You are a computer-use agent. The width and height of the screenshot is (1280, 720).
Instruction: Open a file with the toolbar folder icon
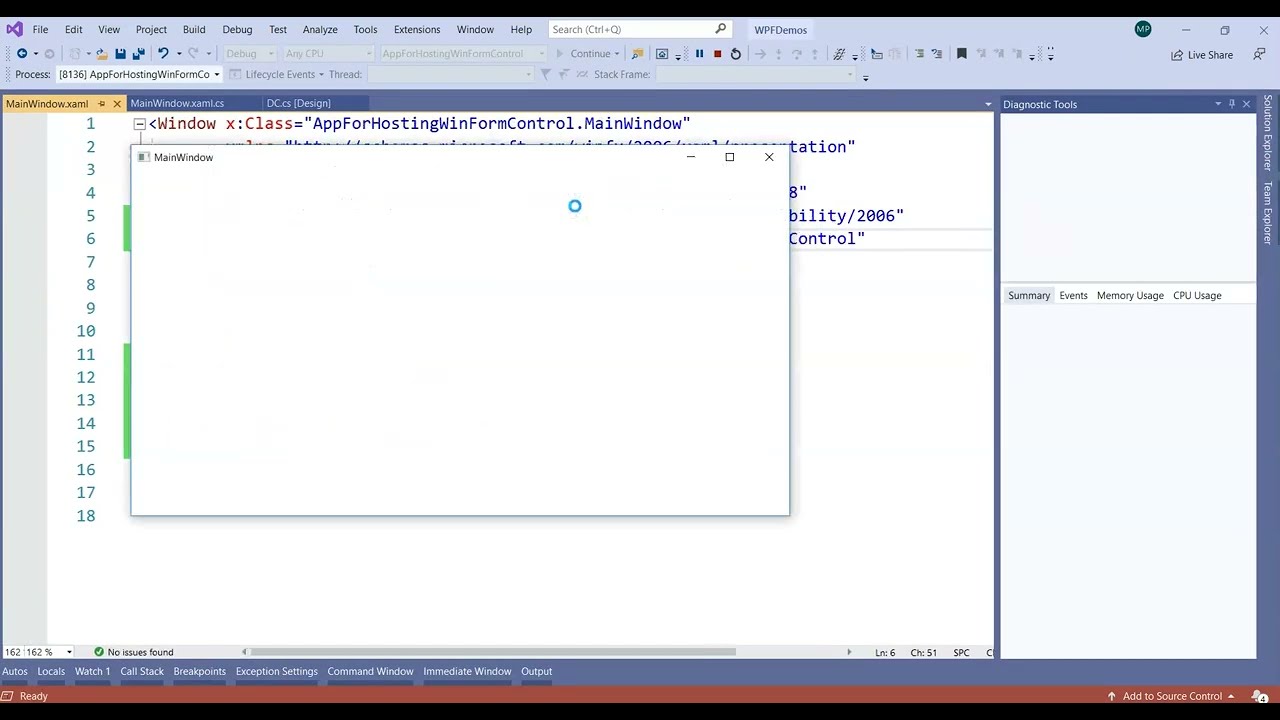[103, 54]
